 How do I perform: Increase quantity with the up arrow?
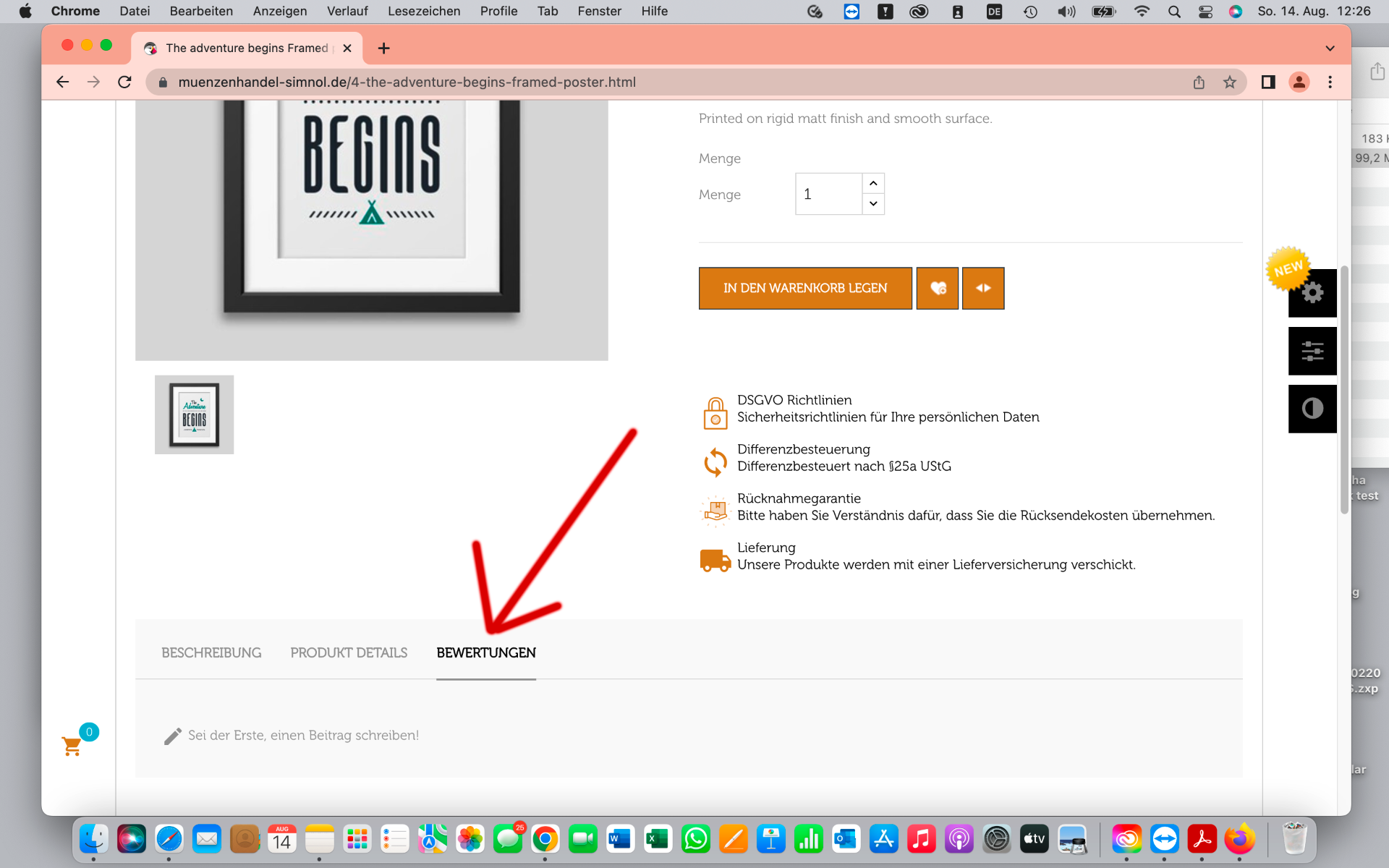click(x=873, y=183)
